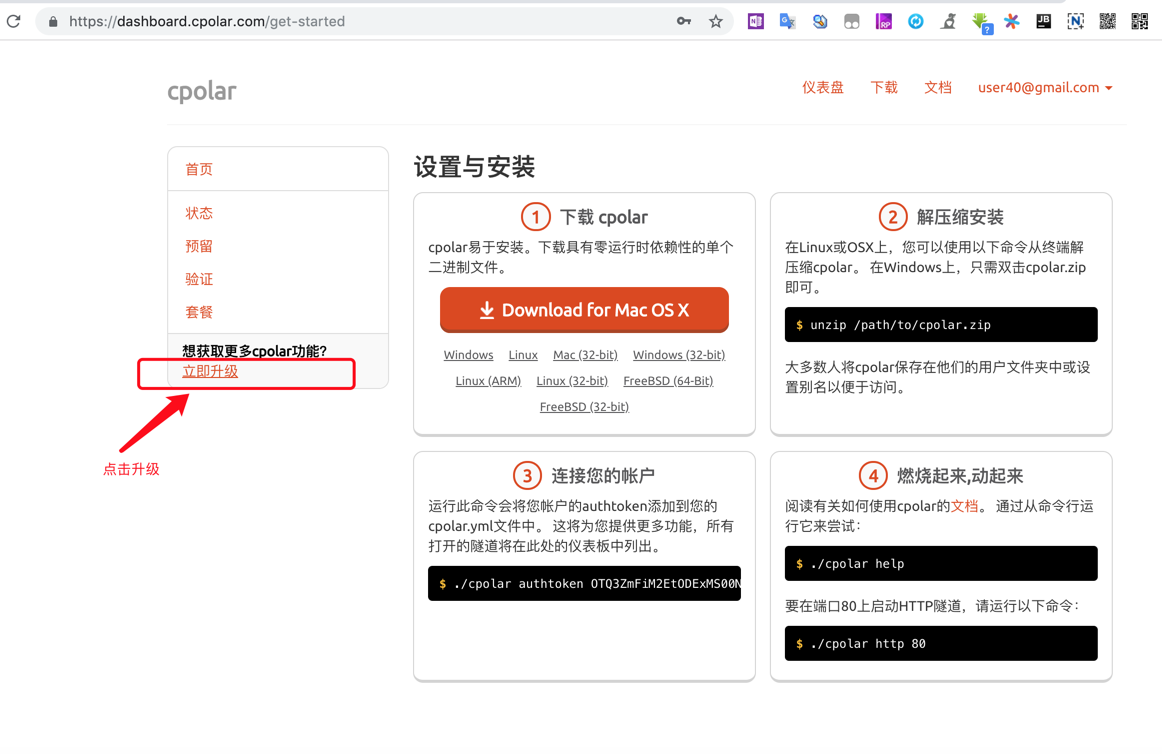Screen dimensions: 1162x754
Task: Click the blue circular sync extension
Action: coord(916,22)
